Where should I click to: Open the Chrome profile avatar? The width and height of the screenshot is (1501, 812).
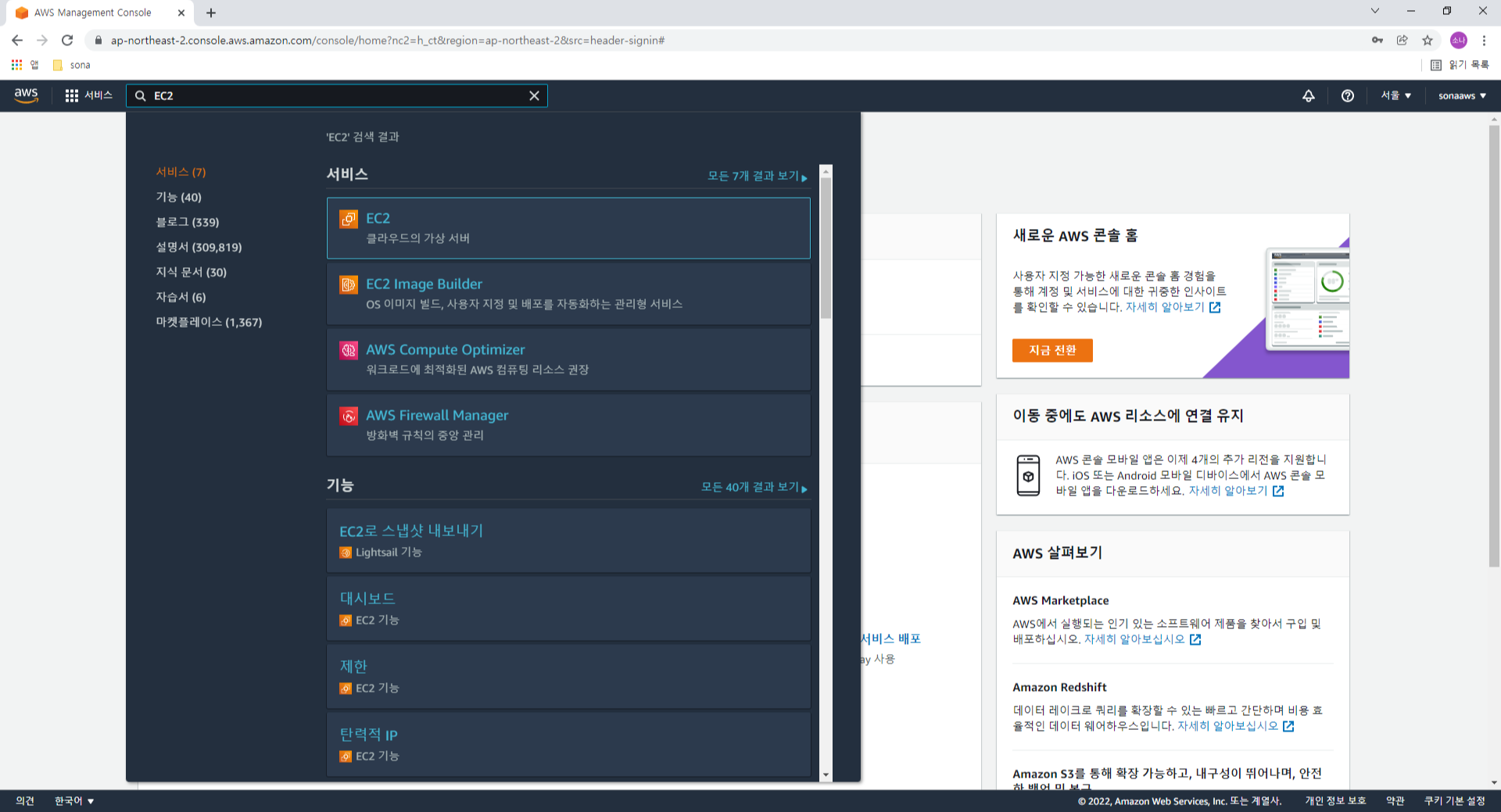coord(1459,40)
